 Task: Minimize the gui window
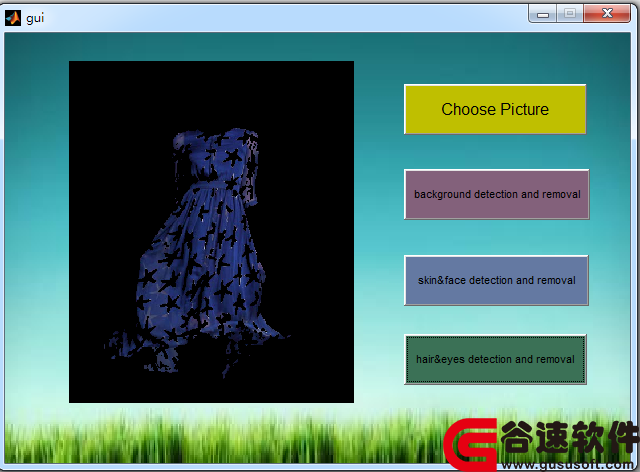542,14
